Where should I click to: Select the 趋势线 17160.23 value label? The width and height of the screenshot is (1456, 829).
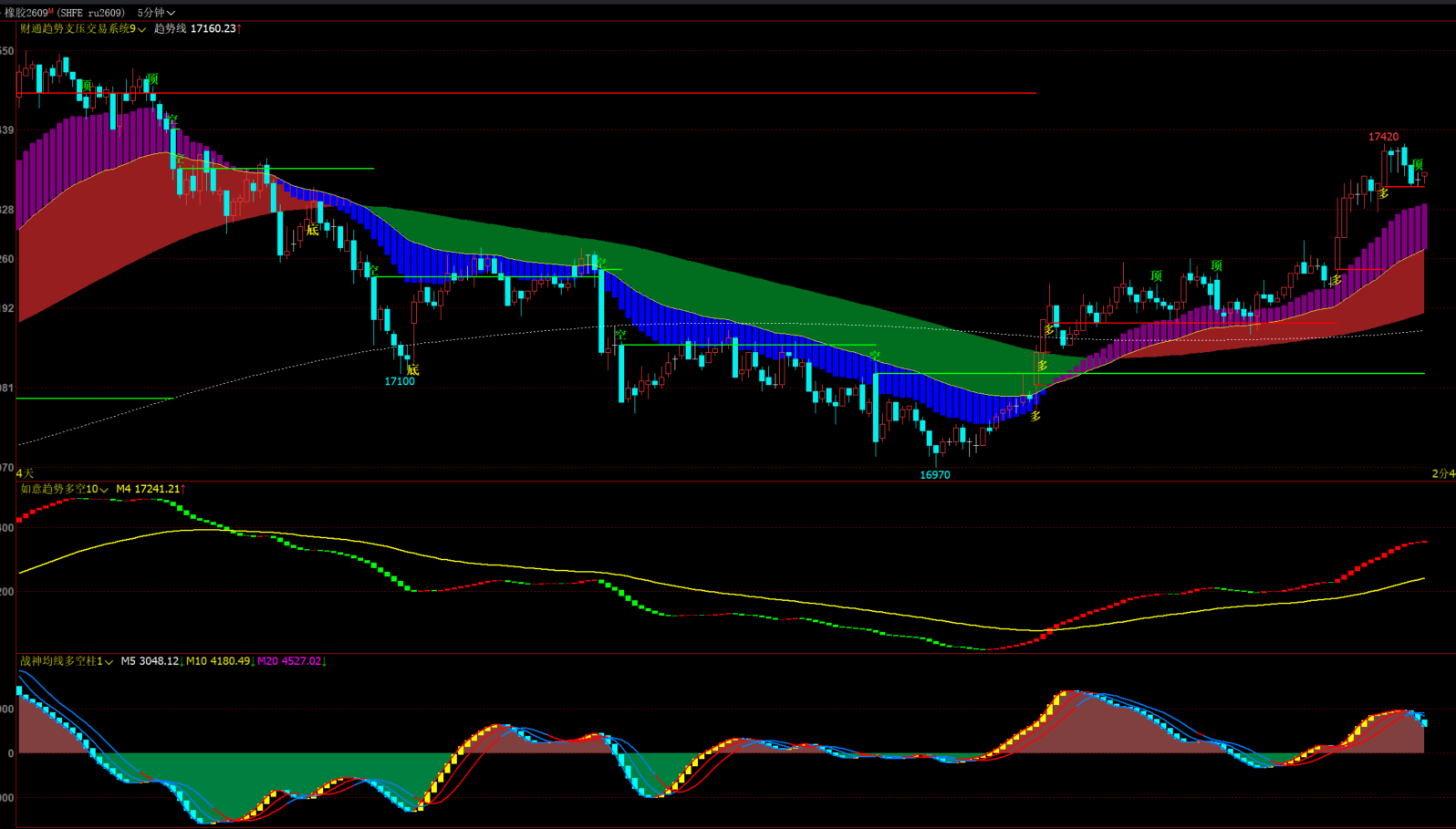tap(195, 29)
